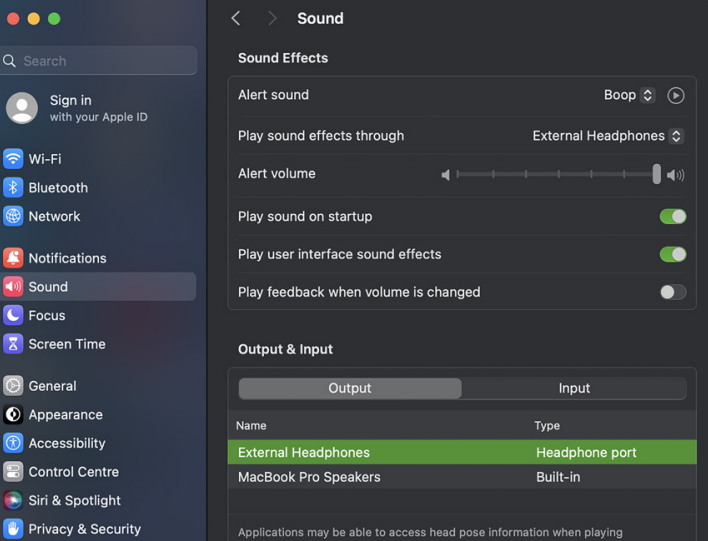
Task: Play the selected alert sound preview
Action: click(675, 95)
